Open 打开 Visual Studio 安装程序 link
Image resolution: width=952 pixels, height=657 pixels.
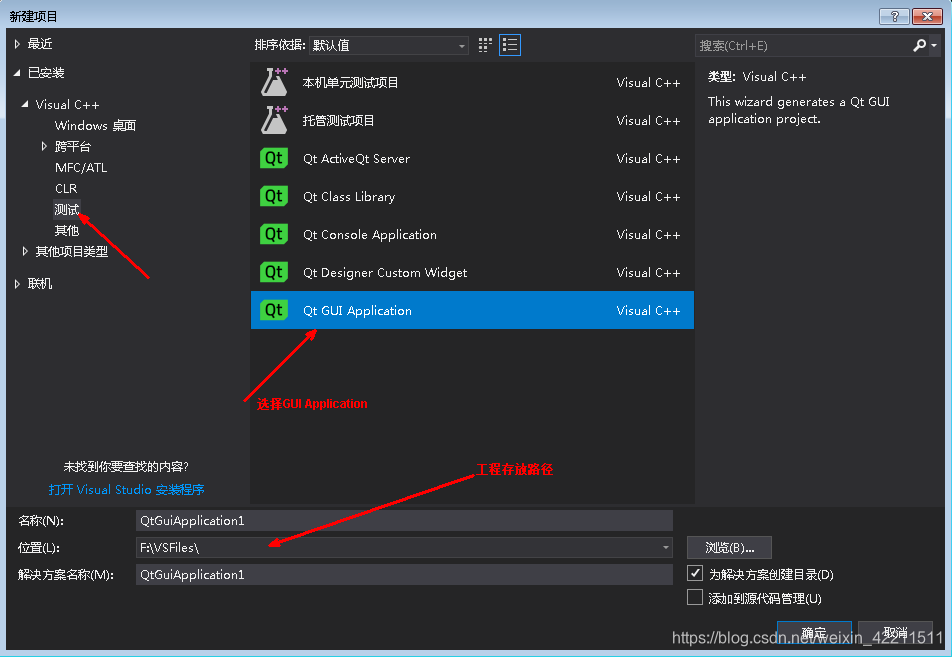(126, 489)
